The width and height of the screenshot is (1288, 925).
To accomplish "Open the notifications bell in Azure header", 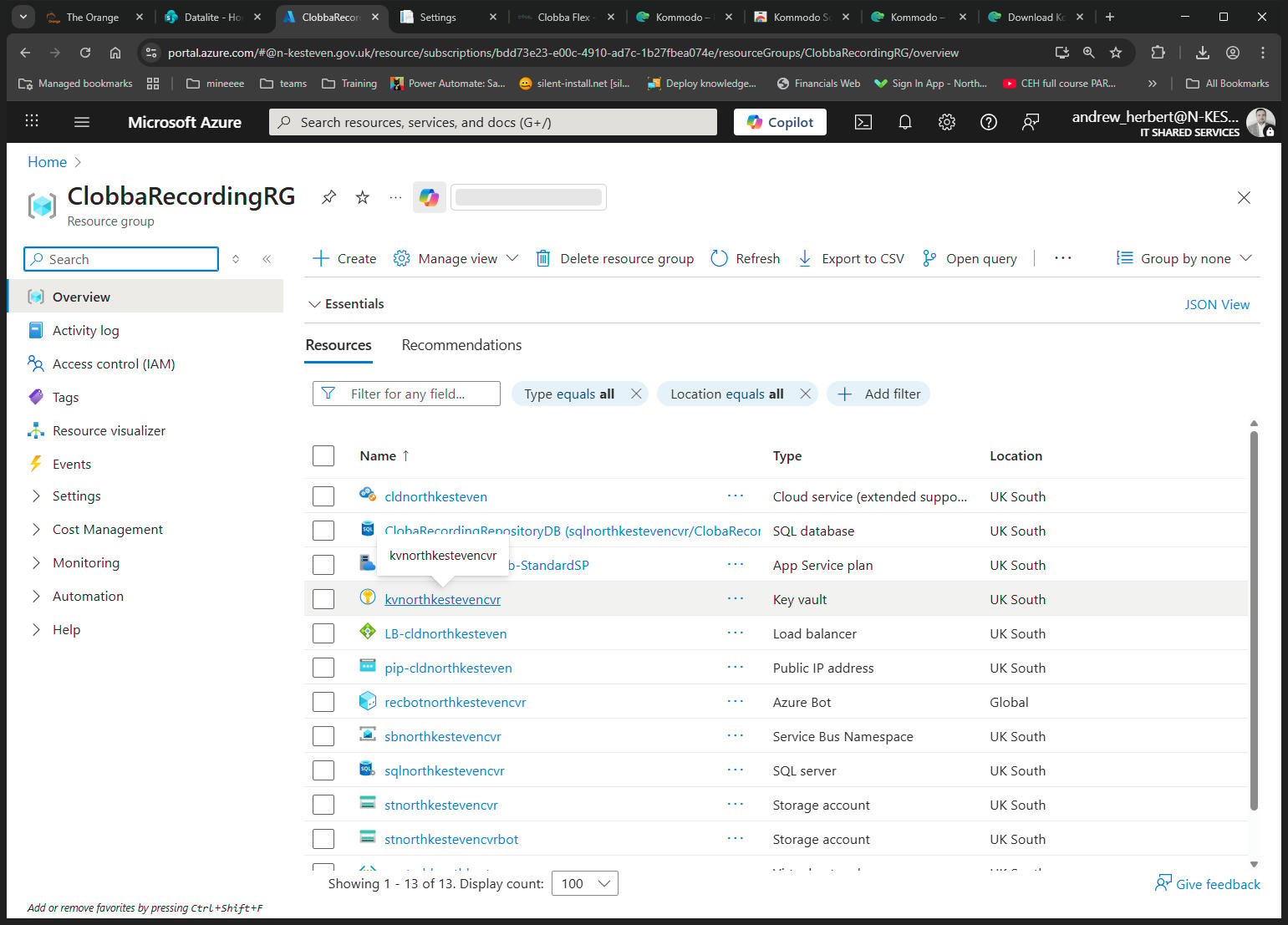I will 904,122.
